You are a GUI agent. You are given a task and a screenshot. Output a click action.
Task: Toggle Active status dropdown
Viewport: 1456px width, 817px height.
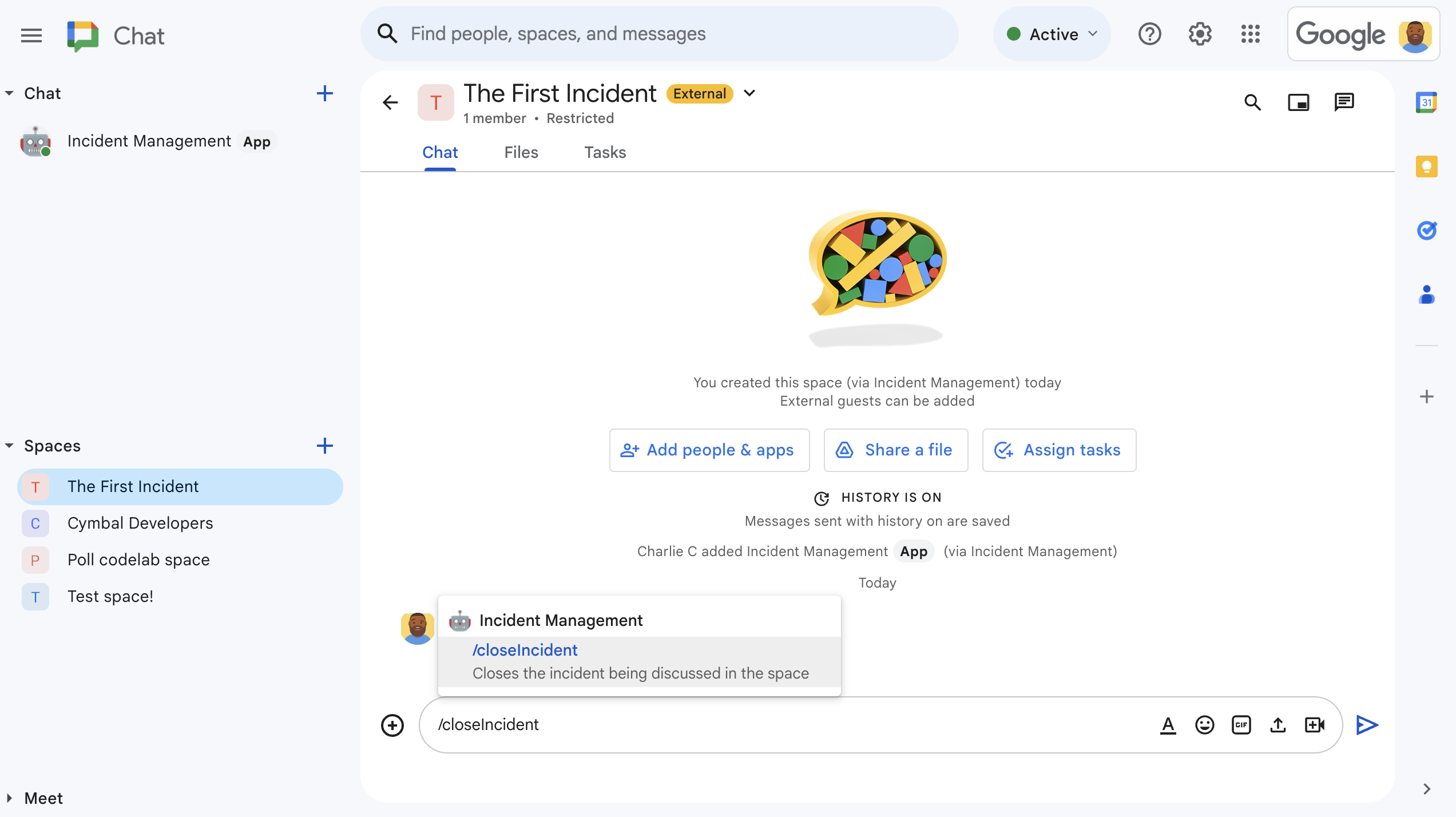coord(1051,34)
